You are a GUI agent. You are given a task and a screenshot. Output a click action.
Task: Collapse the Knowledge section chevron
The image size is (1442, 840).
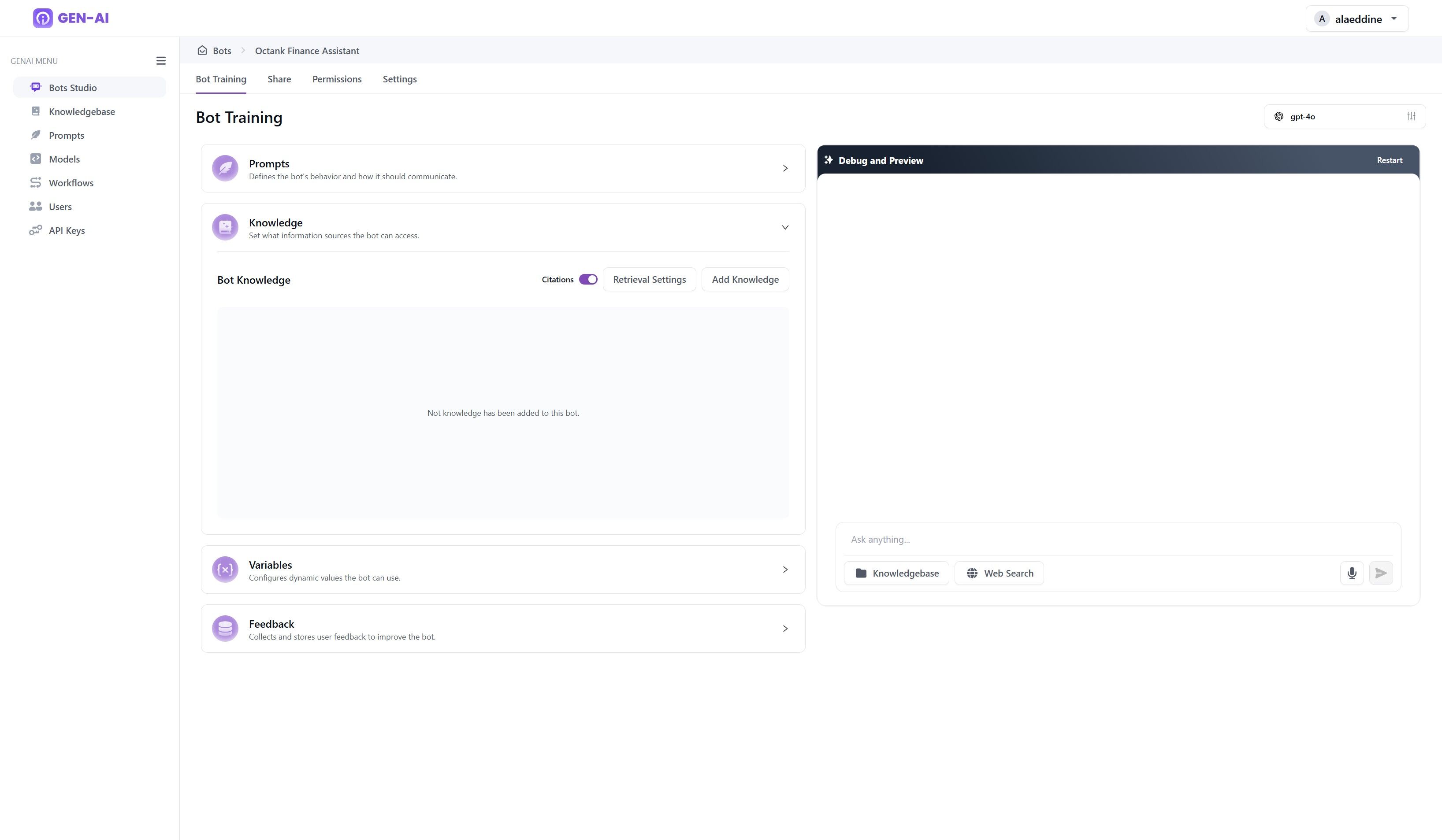click(785, 228)
